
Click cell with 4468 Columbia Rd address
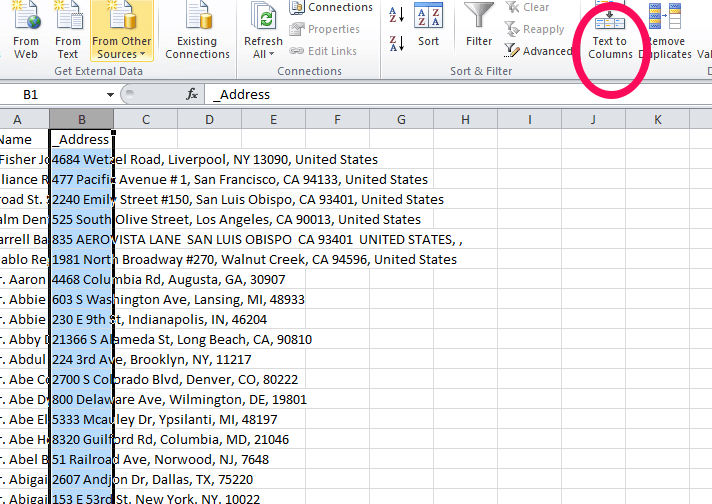(x=82, y=279)
